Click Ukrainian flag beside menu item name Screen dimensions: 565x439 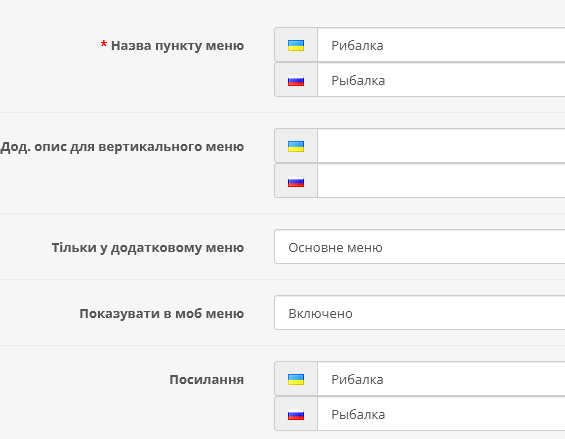coord(296,45)
